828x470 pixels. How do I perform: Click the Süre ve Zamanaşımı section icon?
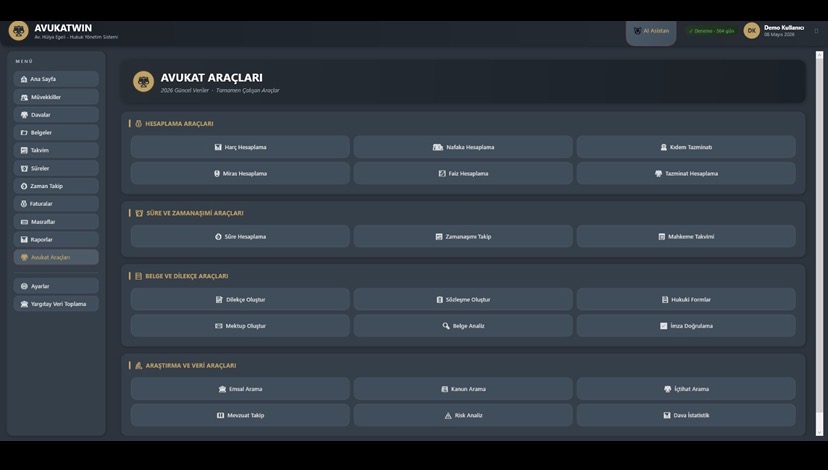pos(139,213)
